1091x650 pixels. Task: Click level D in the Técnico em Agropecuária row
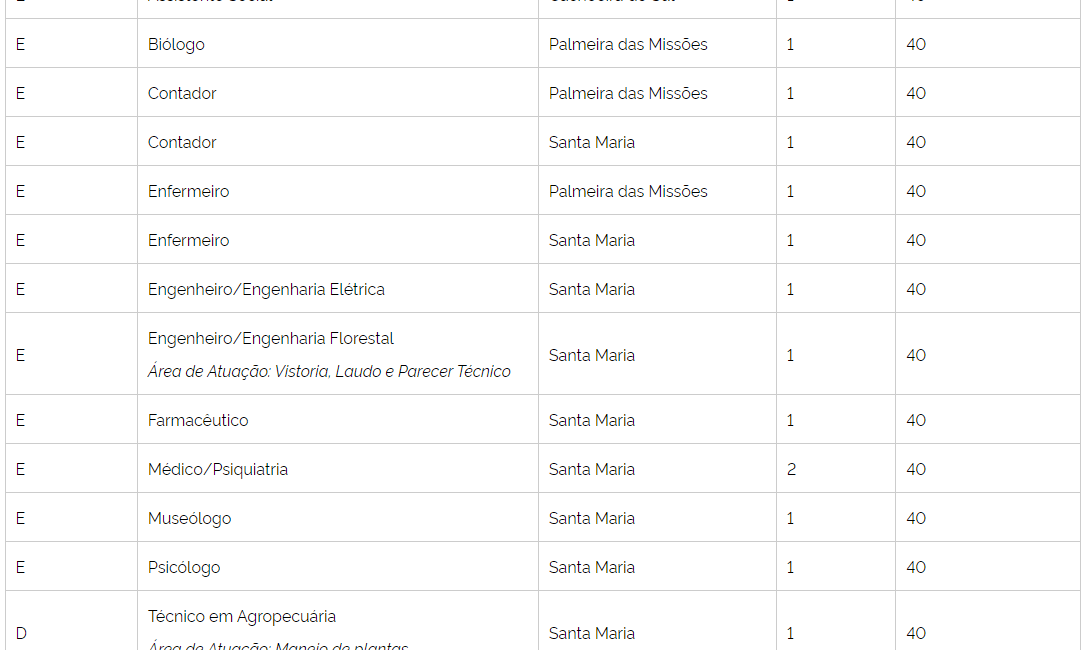(x=21, y=633)
